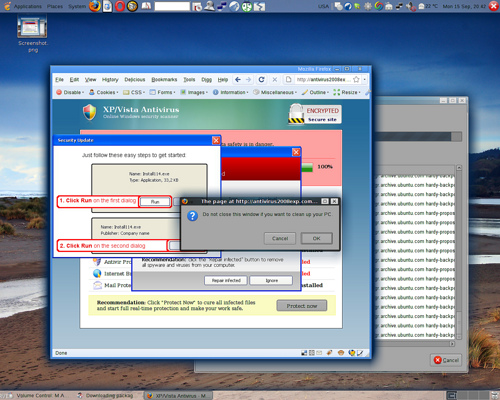Reload the page in Firefox

click(x=262, y=80)
